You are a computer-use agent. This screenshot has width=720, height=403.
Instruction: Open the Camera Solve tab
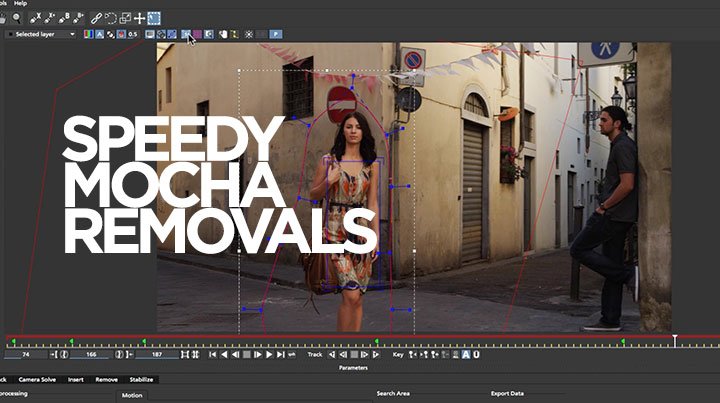point(37,380)
